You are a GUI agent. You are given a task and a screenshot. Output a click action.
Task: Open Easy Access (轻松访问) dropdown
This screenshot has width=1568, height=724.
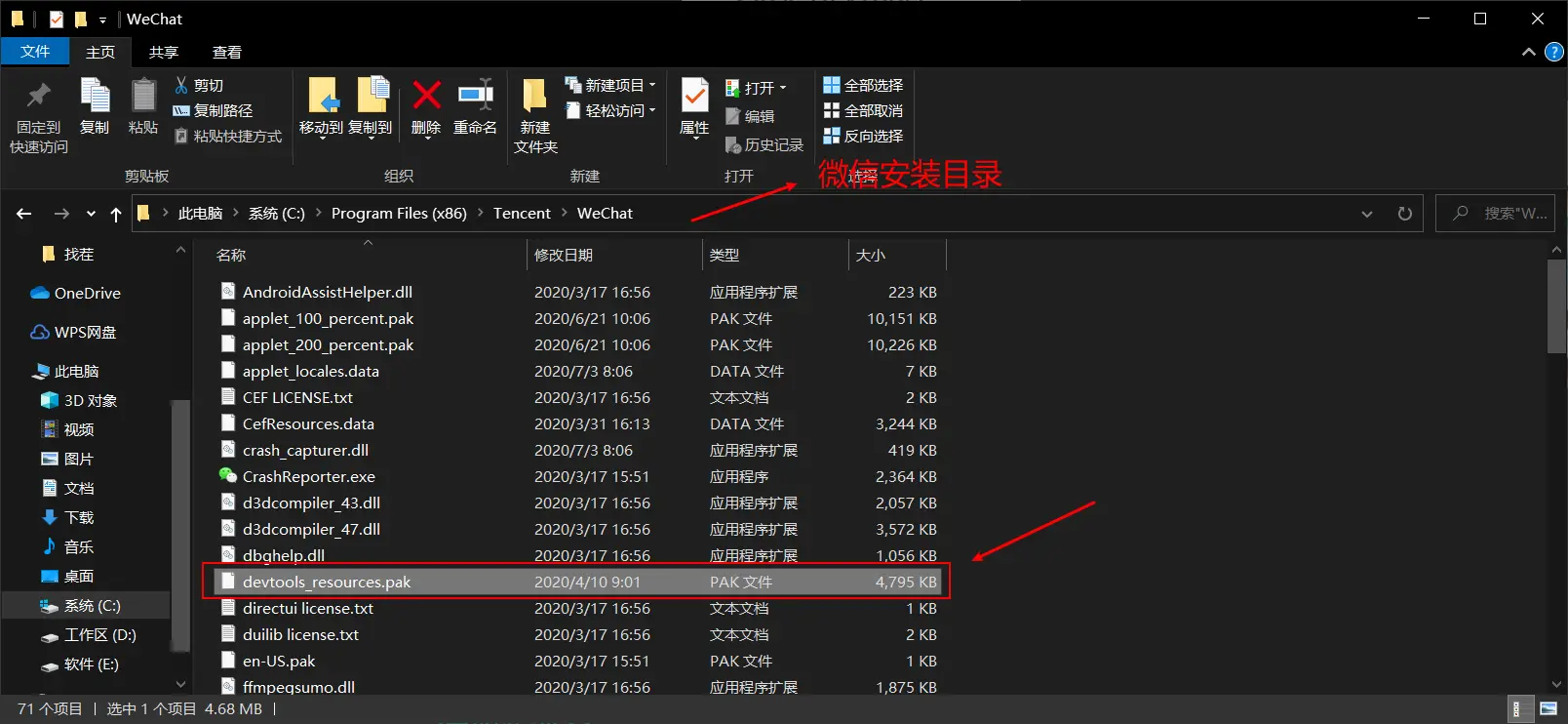click(610, 110)
